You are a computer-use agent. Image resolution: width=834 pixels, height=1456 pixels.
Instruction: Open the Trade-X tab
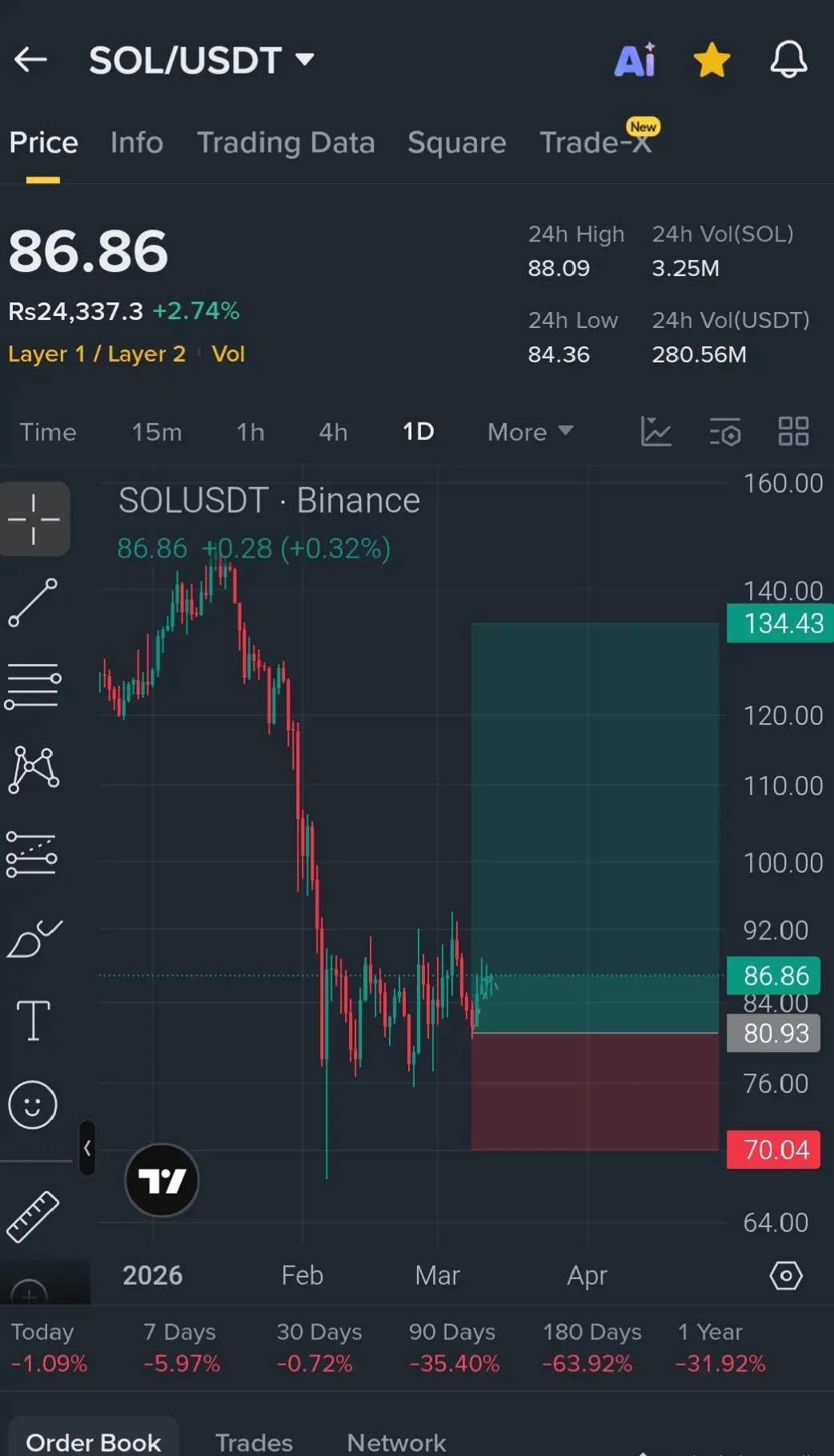pos(596,142)
